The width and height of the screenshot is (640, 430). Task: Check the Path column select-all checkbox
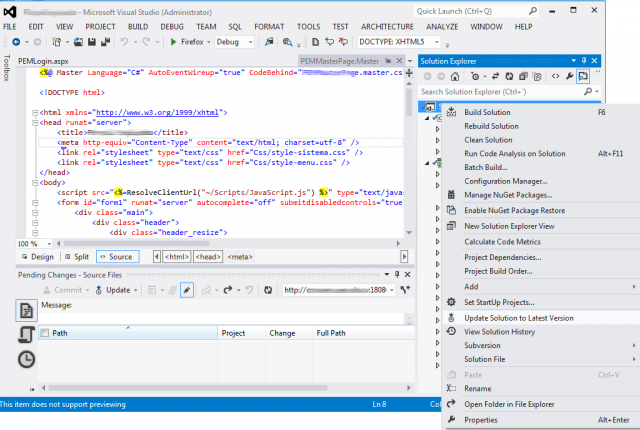click(x=45, y=333)
